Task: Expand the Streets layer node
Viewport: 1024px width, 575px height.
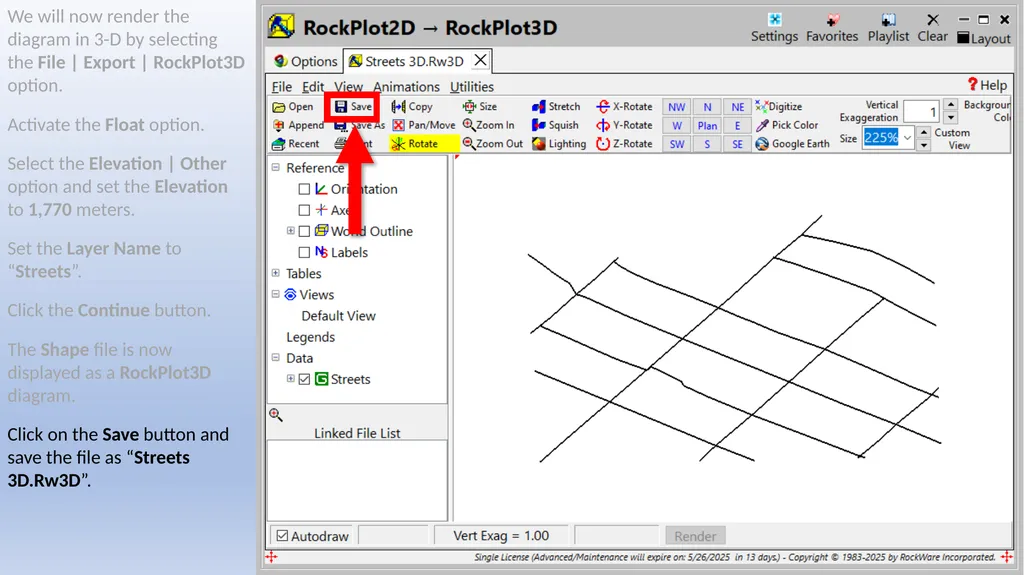Action: click(x=291, y=378)
